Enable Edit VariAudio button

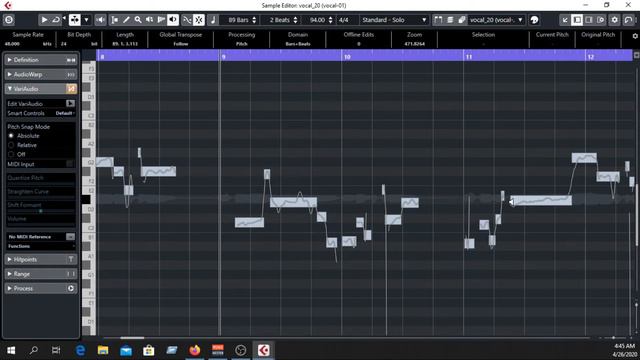pos(70,104)
